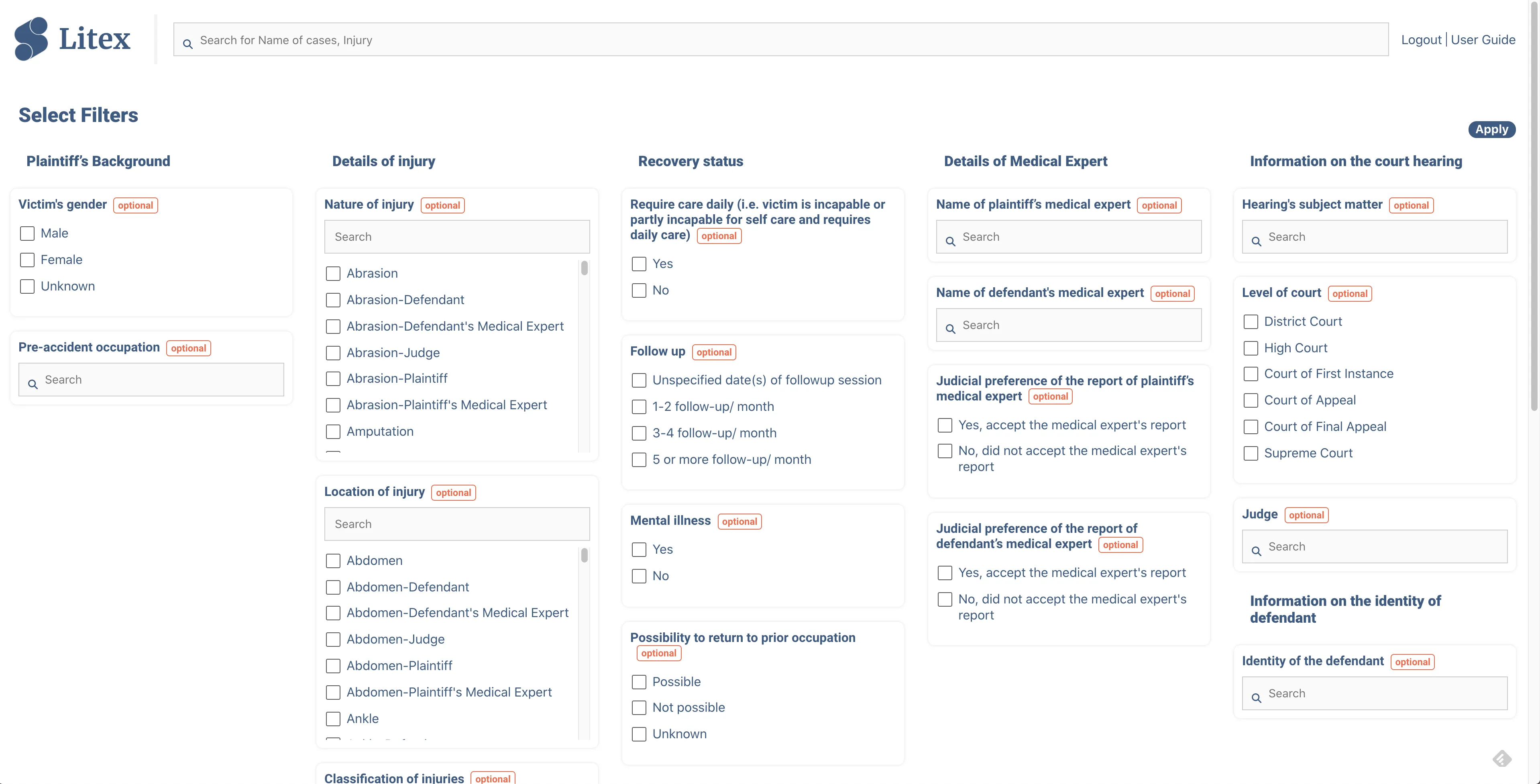Check No for plaintiff's medical expert report
This screenshot has height=784, width=1540.
coord(945,451)
